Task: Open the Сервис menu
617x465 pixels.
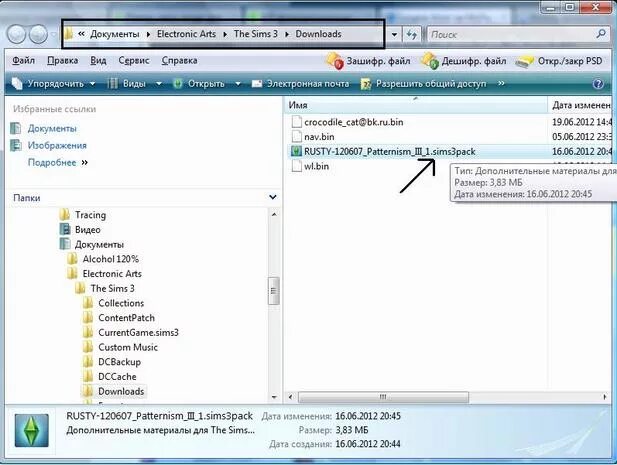Action: point(134,61)
